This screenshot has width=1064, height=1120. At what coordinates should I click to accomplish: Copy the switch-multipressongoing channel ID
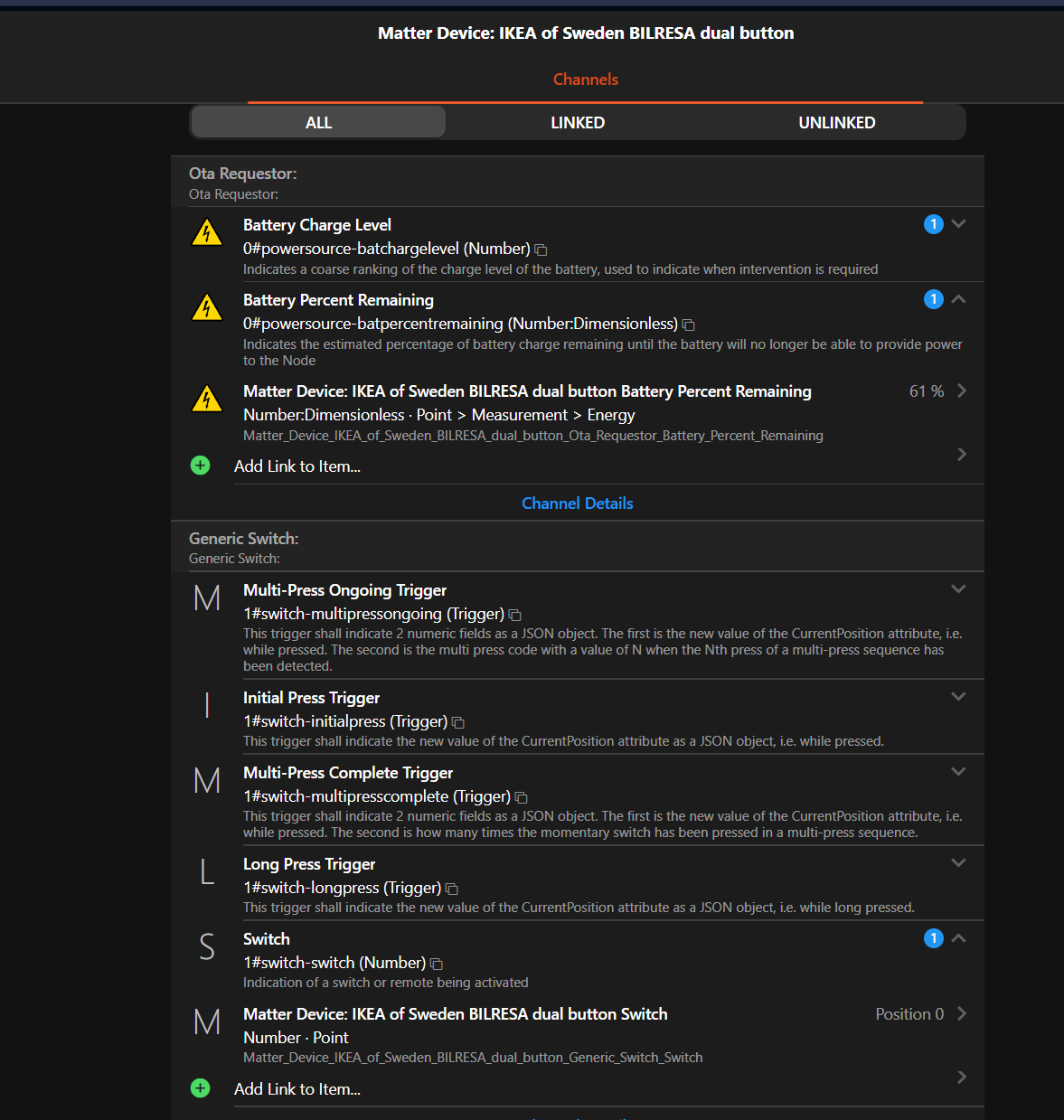(514, 615)
